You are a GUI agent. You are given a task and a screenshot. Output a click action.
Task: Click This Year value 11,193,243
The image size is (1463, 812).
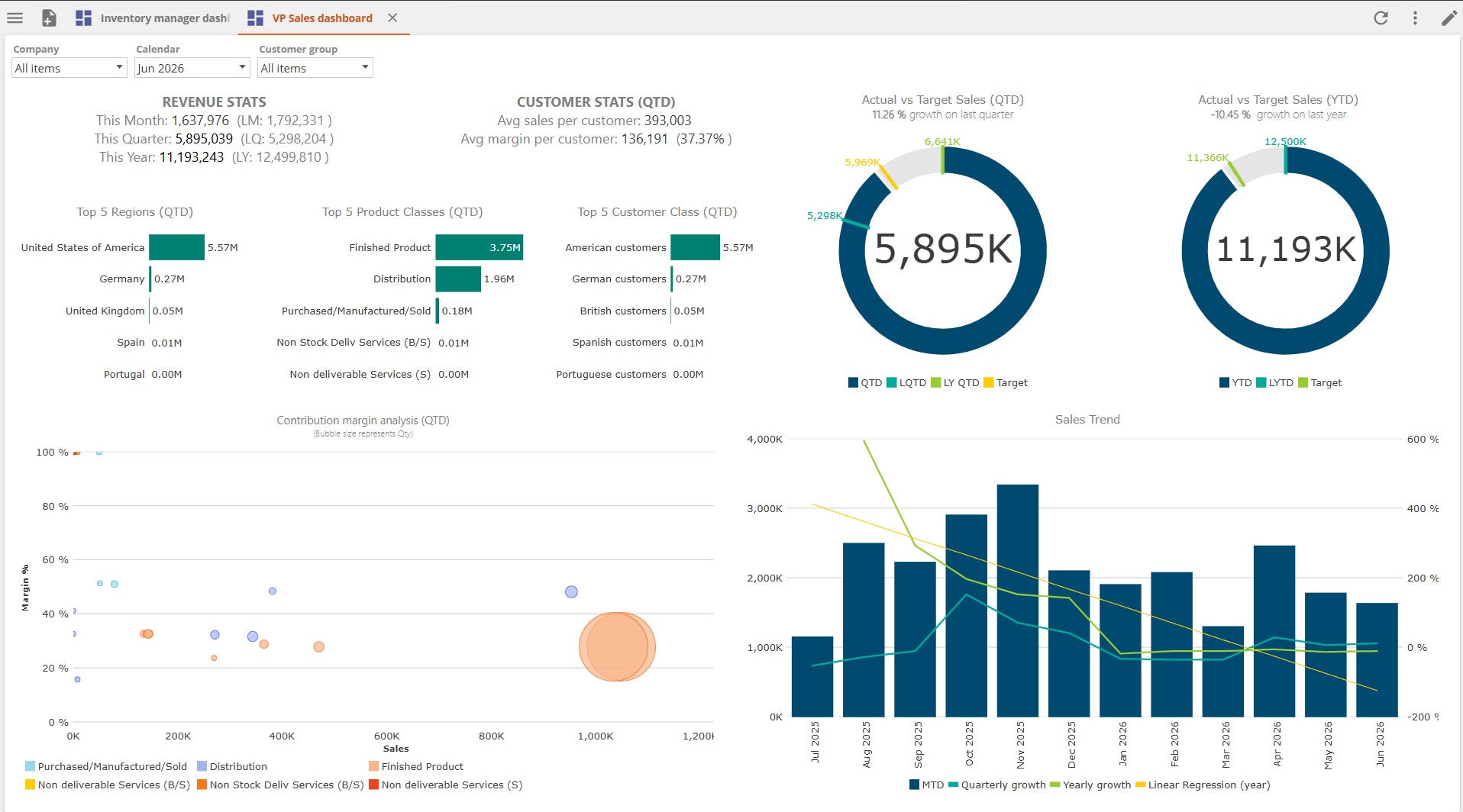click(192, 157)
